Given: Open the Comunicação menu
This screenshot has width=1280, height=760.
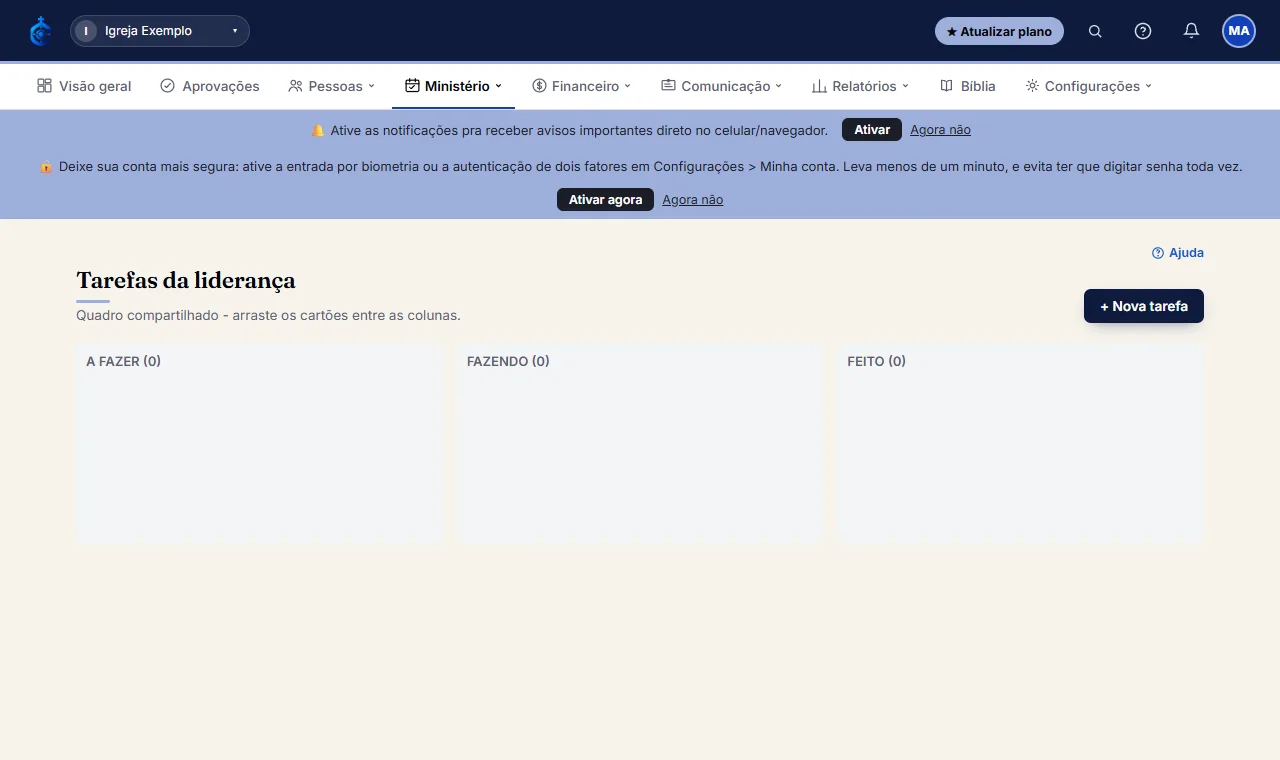Looking at the screenshot, I should coord(722,86).
